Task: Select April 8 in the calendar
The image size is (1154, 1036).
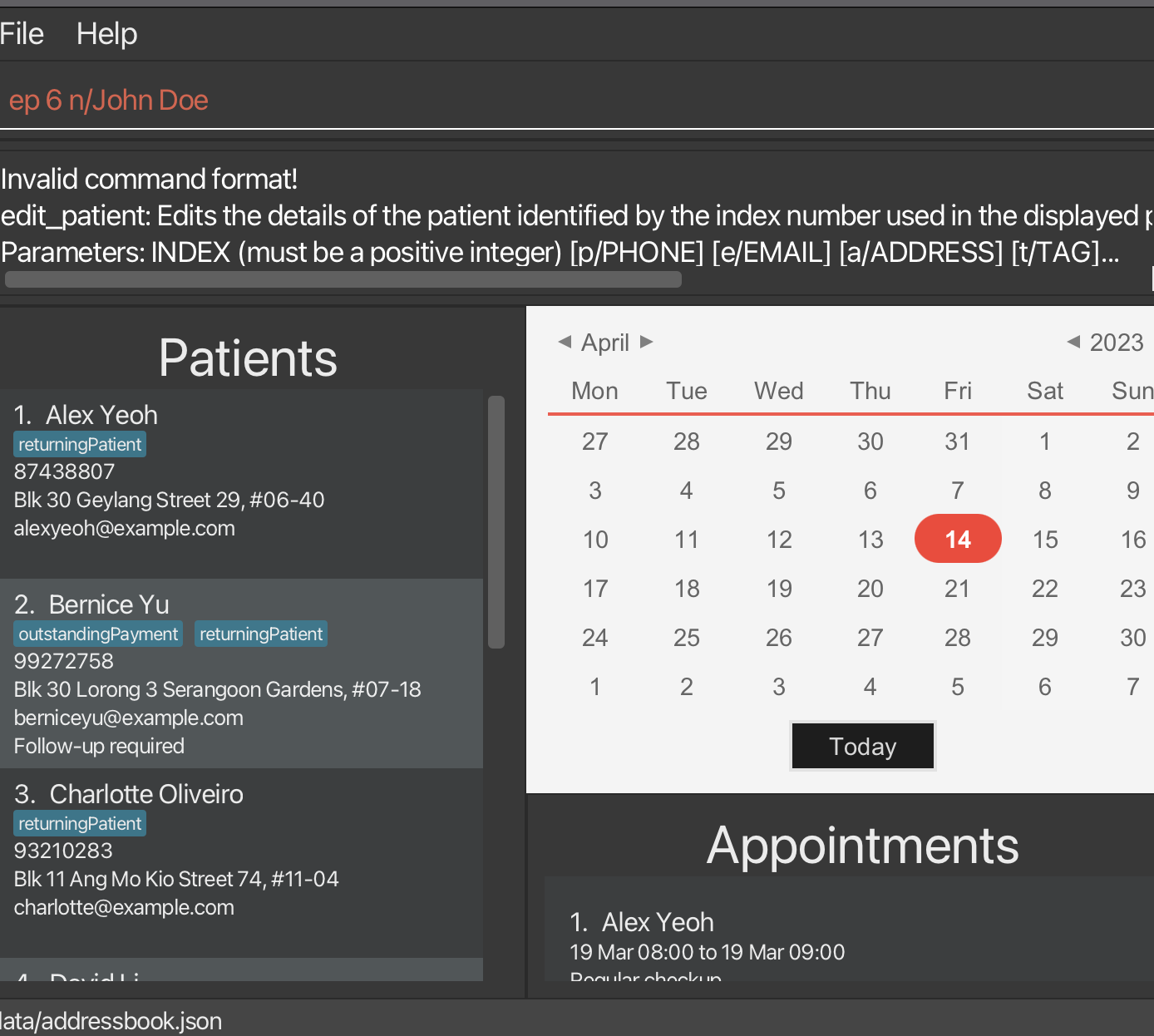Action: [x=1045, y=490]
